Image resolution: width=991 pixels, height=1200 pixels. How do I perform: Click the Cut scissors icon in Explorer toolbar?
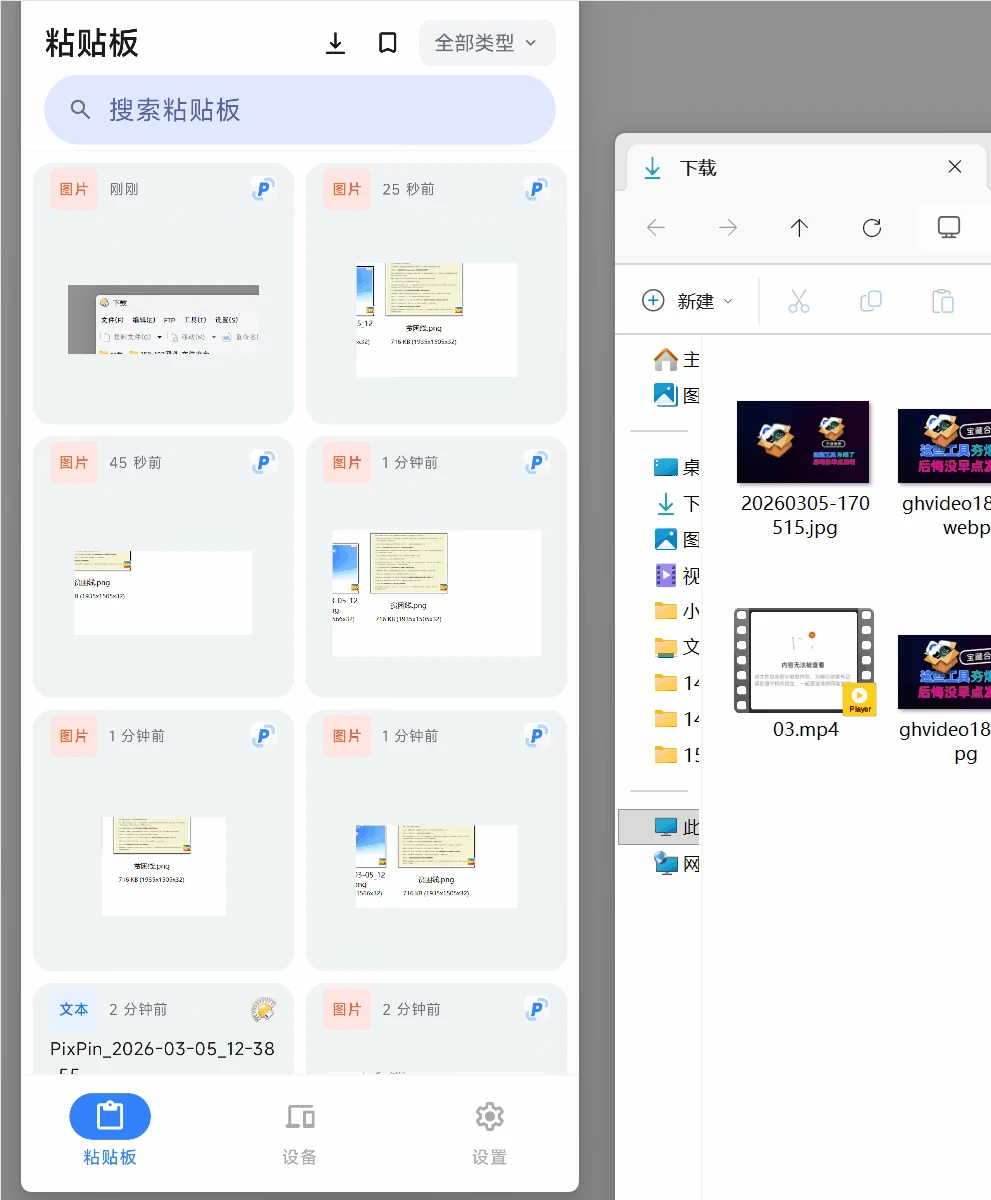[798, 301]
